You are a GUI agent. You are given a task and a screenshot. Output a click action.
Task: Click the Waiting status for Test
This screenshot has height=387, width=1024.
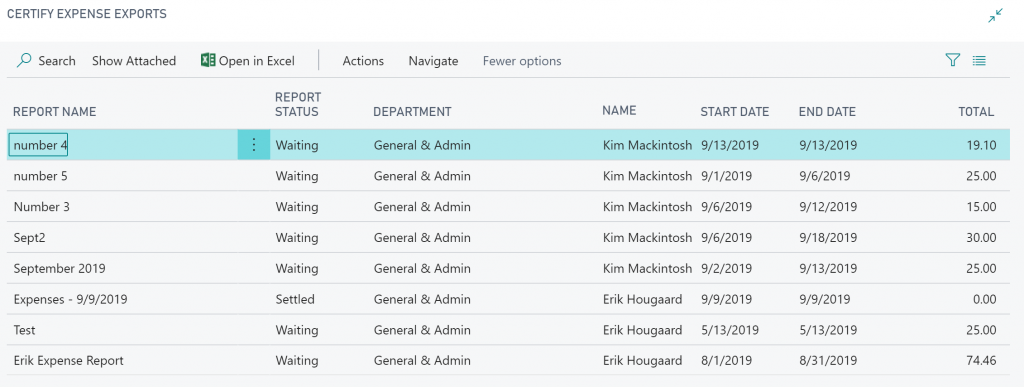coord(296,330)
